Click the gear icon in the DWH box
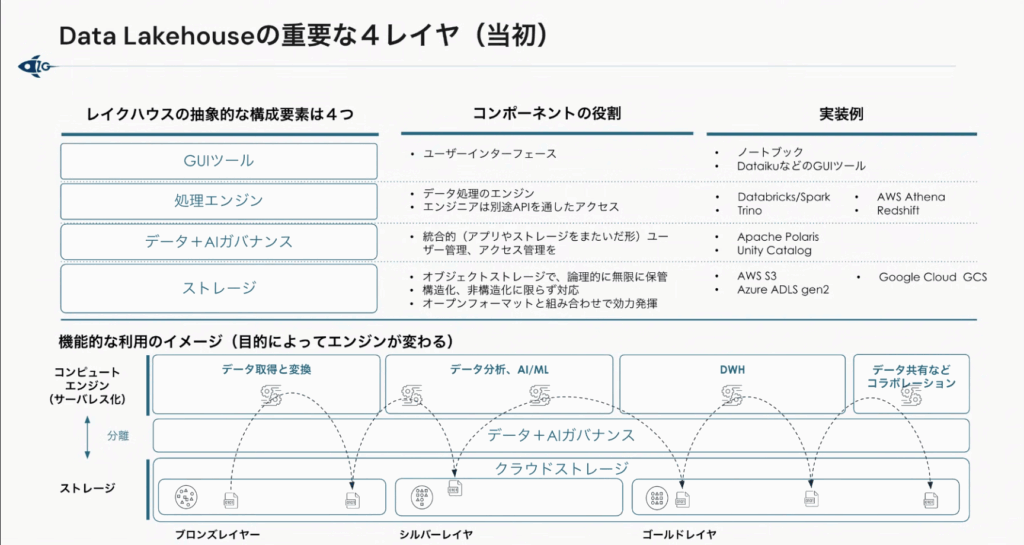 (732, 396)
